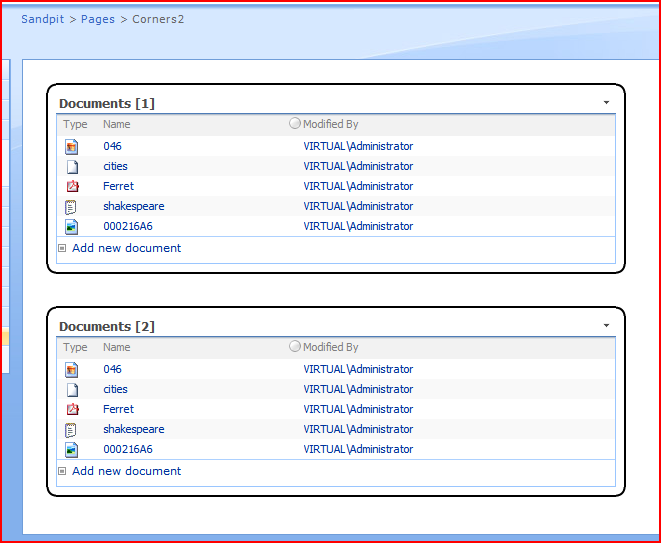The height and width of the screenshot is (543, 661).
Task: Sort Documents [2] by Name column header
Action: 117,348
